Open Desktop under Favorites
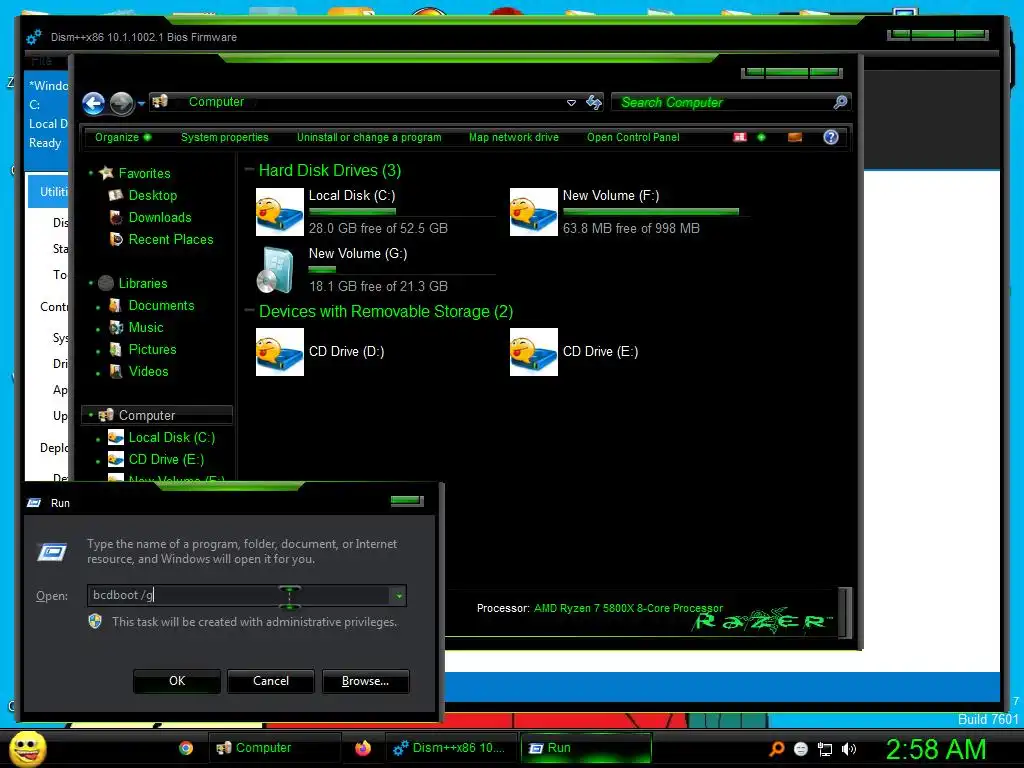1024x768 pixels. (x=153, y=195)
